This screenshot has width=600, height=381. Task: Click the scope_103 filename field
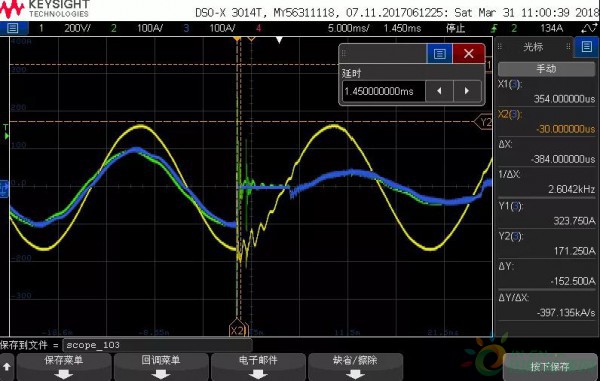click(x=157, y=345)
